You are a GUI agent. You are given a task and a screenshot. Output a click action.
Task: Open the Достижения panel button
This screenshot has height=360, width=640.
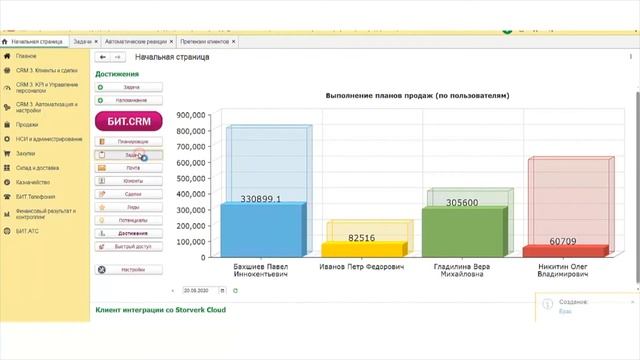coord(129,233)
